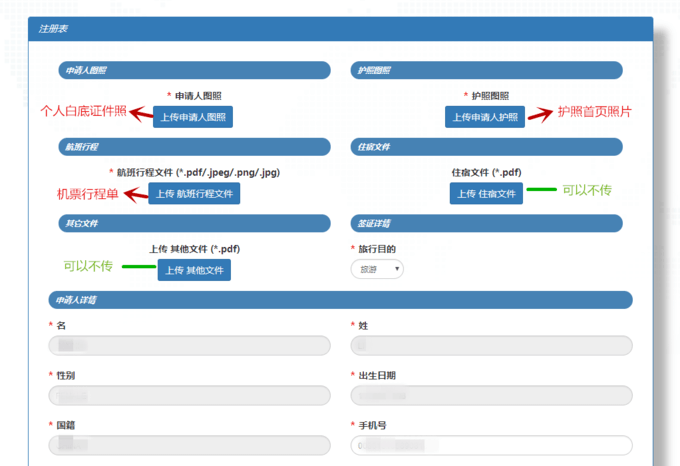
Task: Select the 性别 field
Action: pyautogui.click(x=189, y=395)
